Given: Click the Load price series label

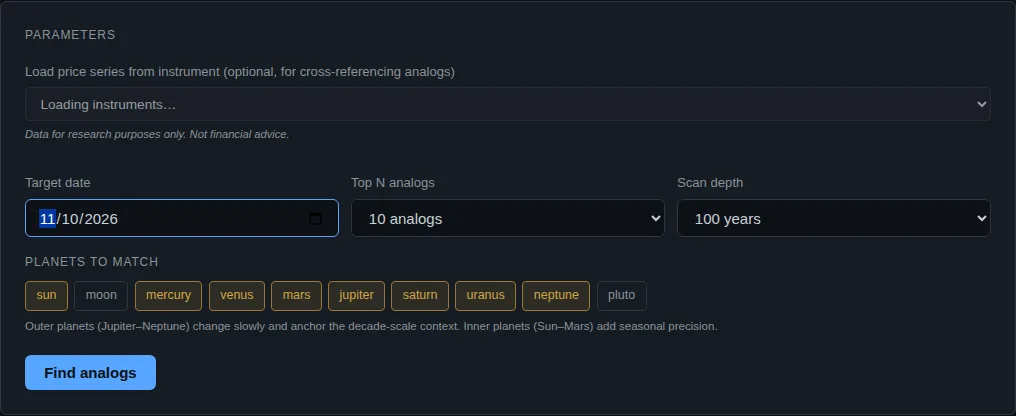Looking at the screenshot, I should coord(240,72).
